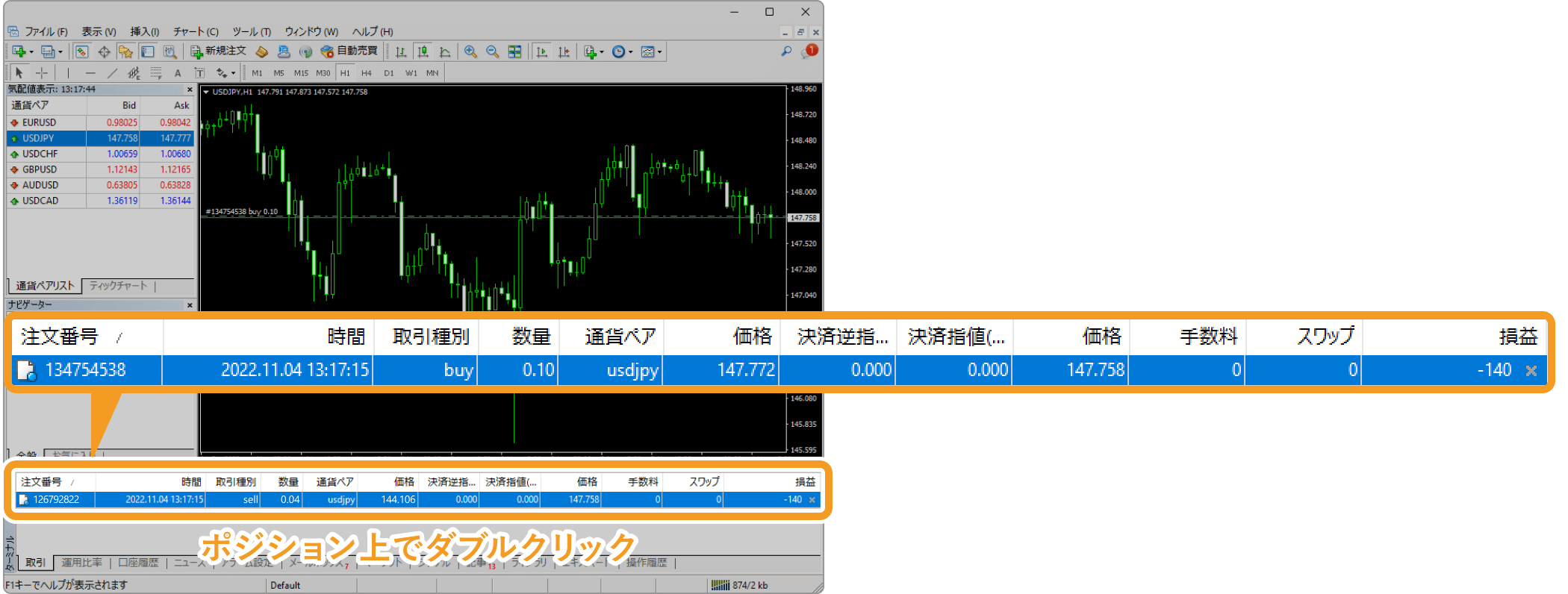Toggle the Navigator panel star-folder icon
Viewport: 1568px width, 594px height.
coord(125,51)
